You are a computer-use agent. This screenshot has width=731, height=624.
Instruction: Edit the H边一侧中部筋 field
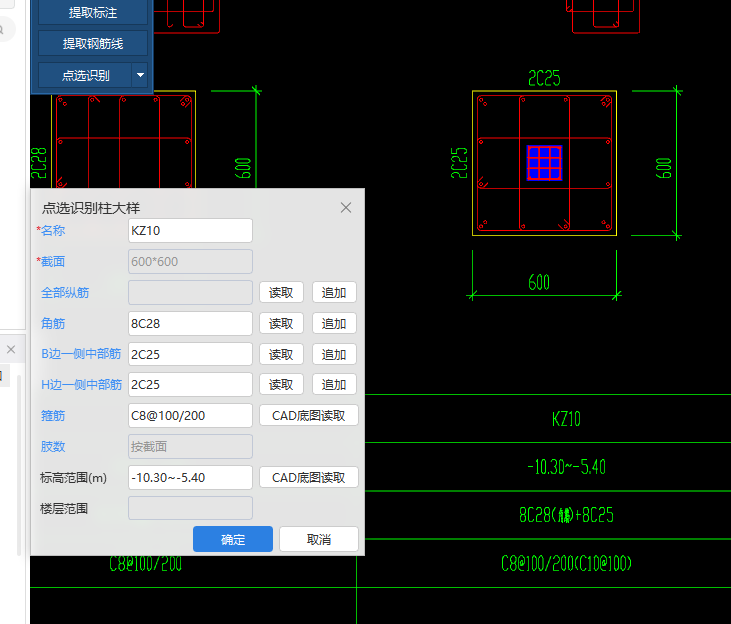(190, 384)
